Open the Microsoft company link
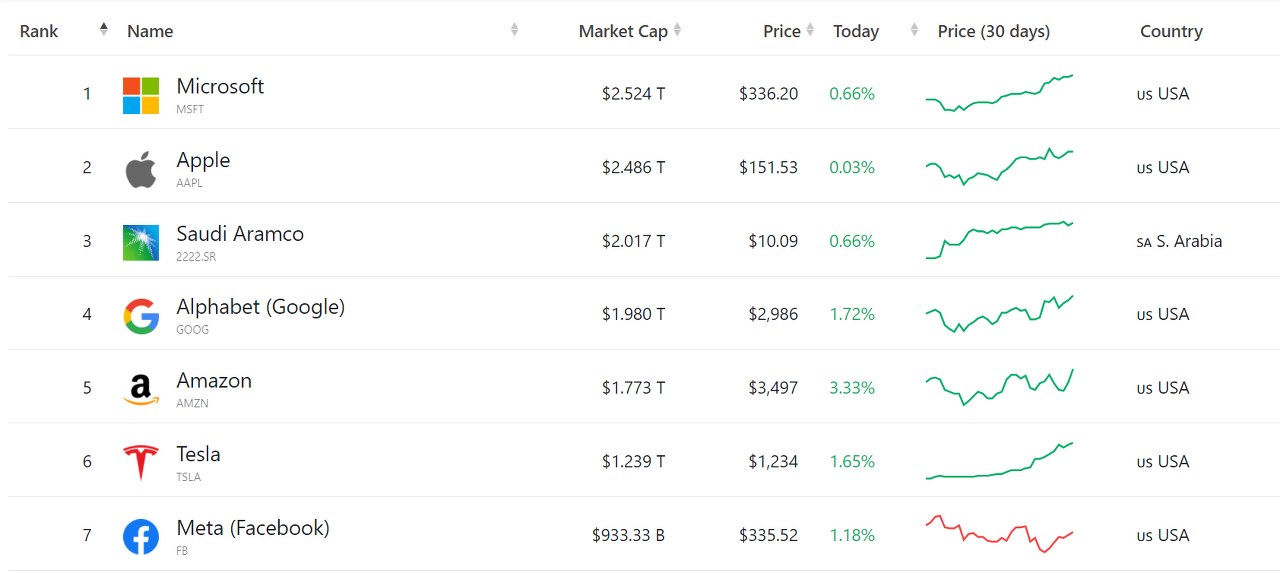Viewport: 1280px width, 573px height. tap(220, 86)
